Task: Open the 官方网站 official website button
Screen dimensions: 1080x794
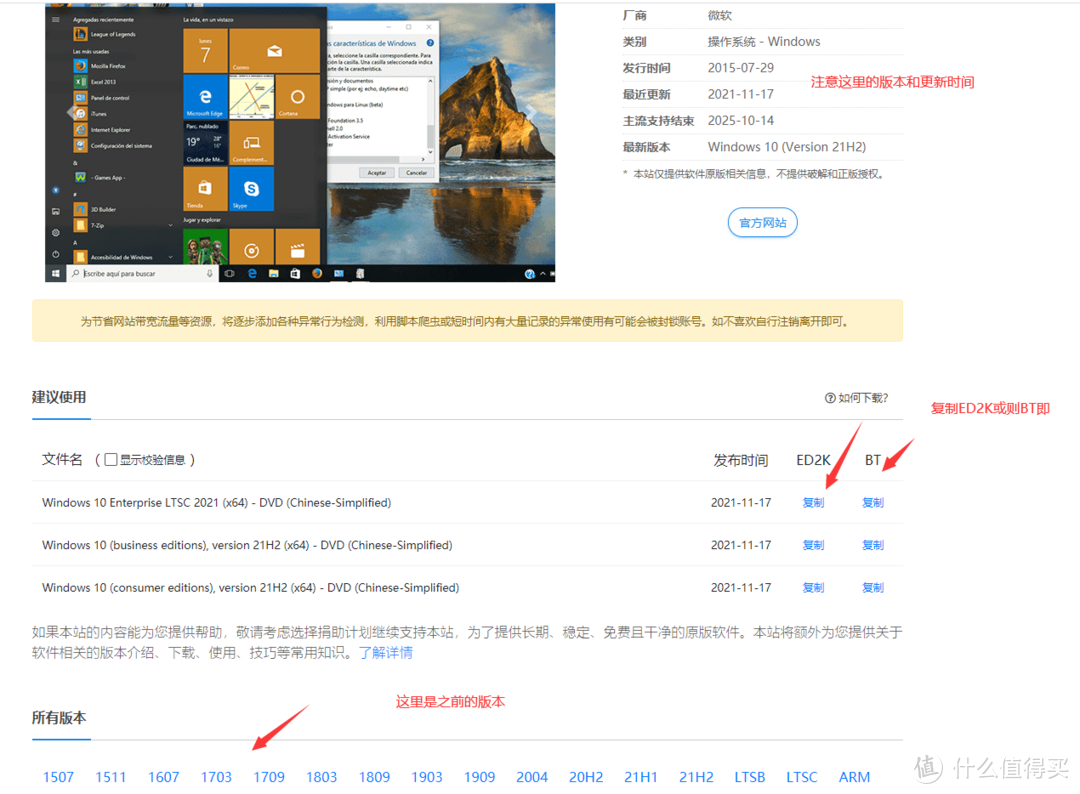Action: [x=762, y=222]
